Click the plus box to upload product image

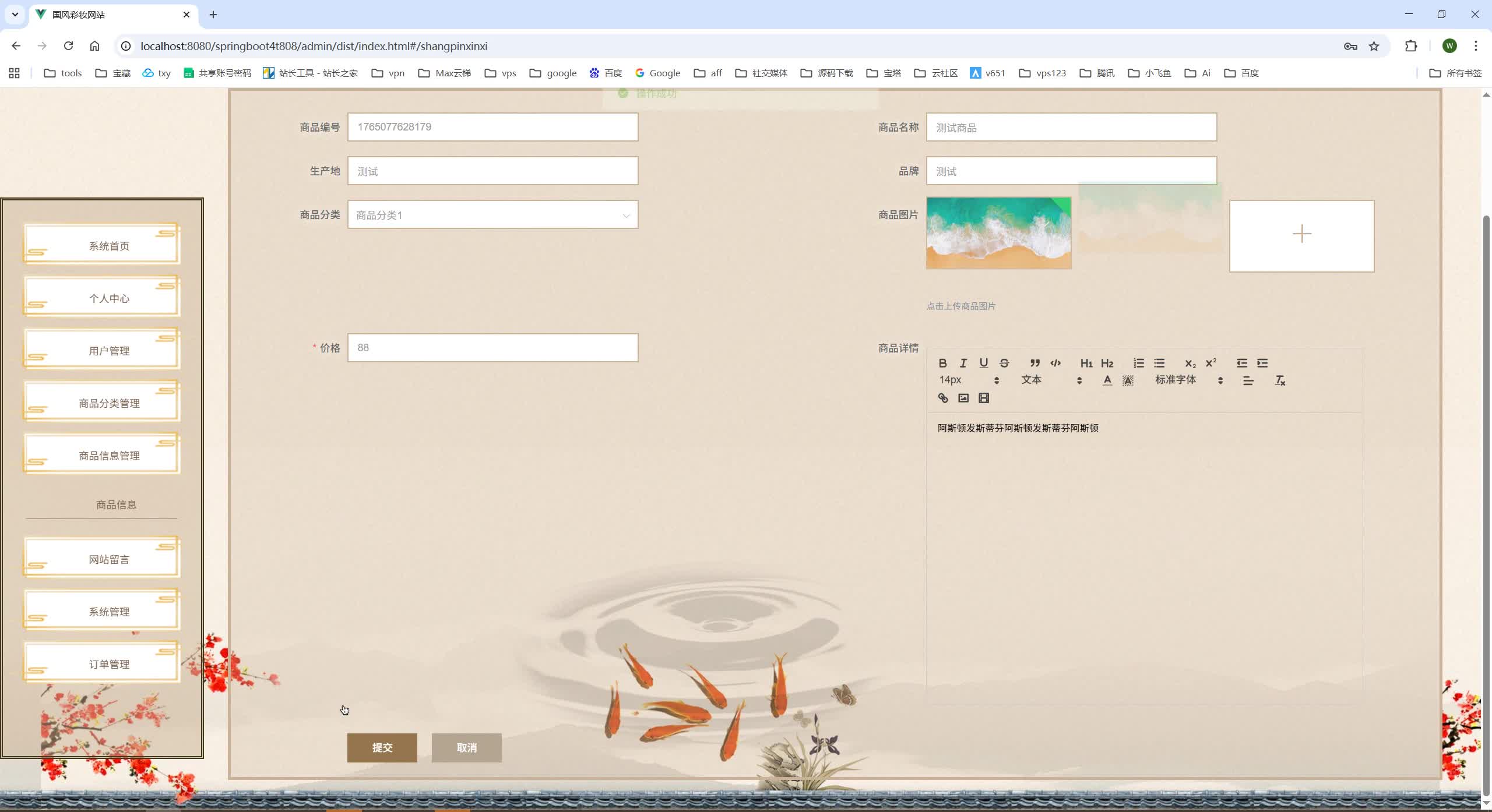click(x=1303, y=234)
